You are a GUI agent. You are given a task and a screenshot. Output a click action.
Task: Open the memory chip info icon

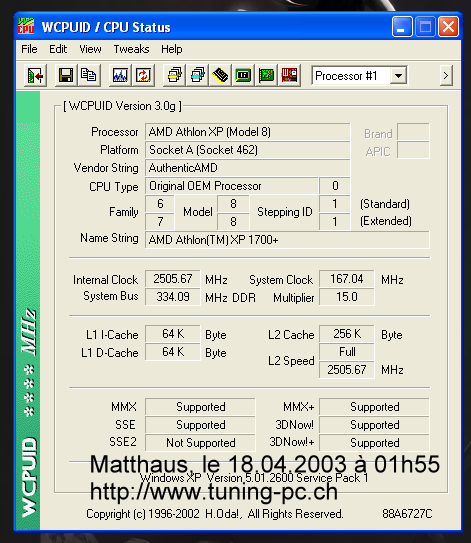pos(220,75)
